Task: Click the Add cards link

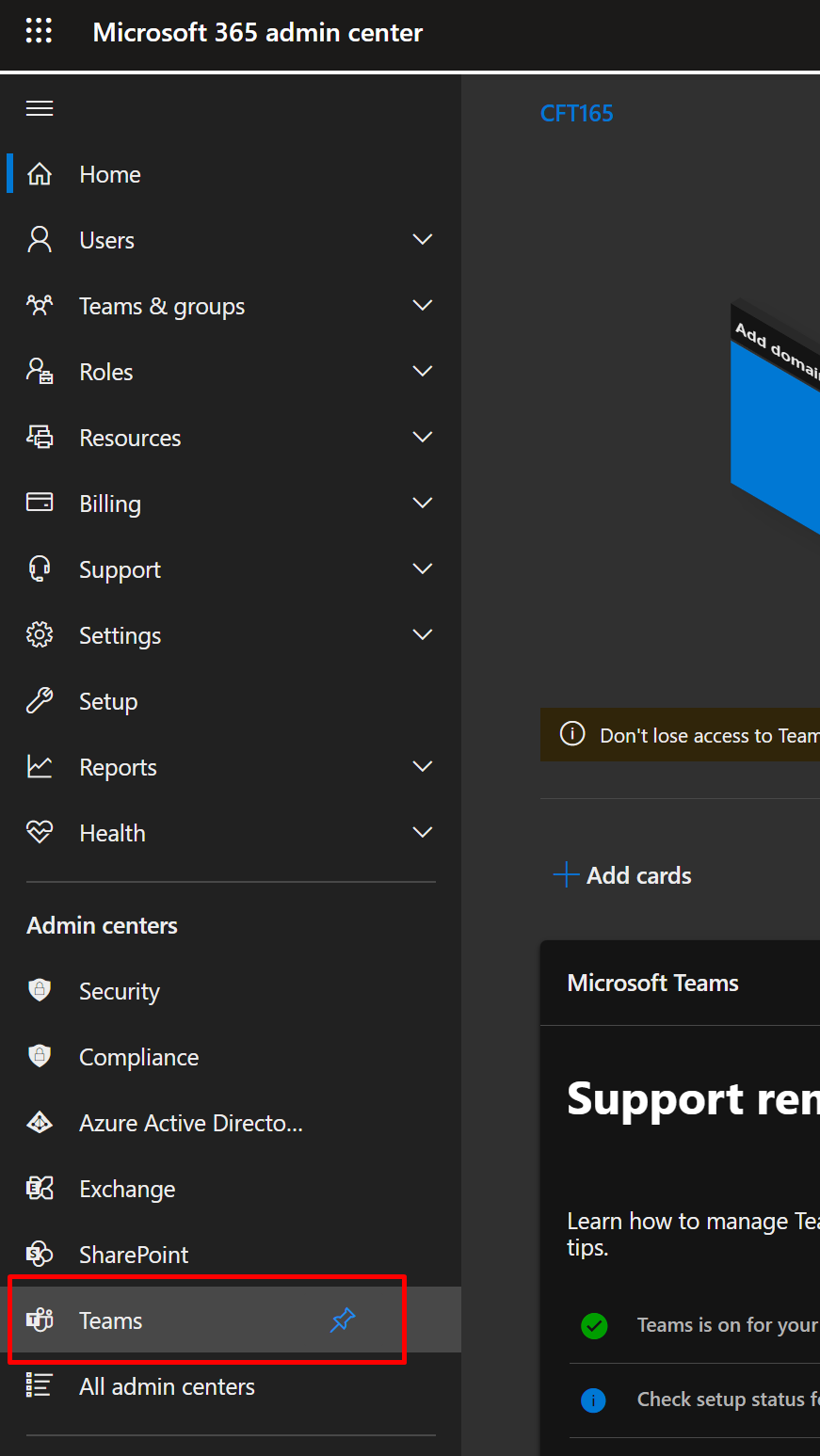Action: coord(621,874)
